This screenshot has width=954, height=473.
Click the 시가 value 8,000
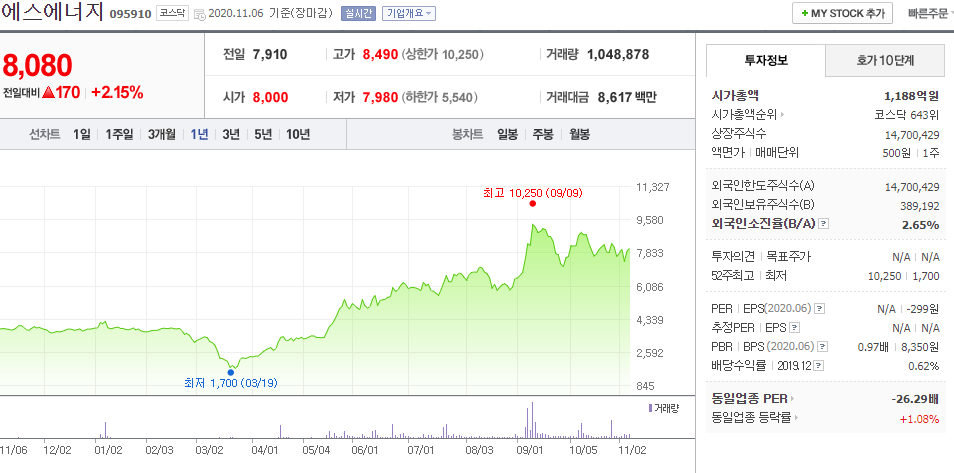tap(270, 97)
